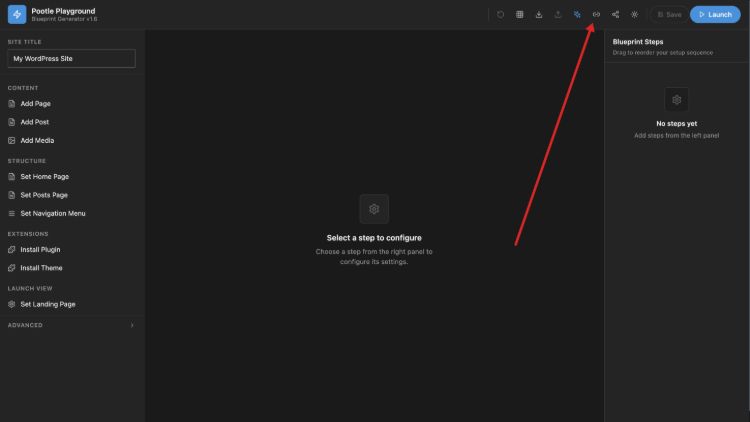Click the download blueprint icon
Viewport: 750px width, 422px height.
coord(539,14)
